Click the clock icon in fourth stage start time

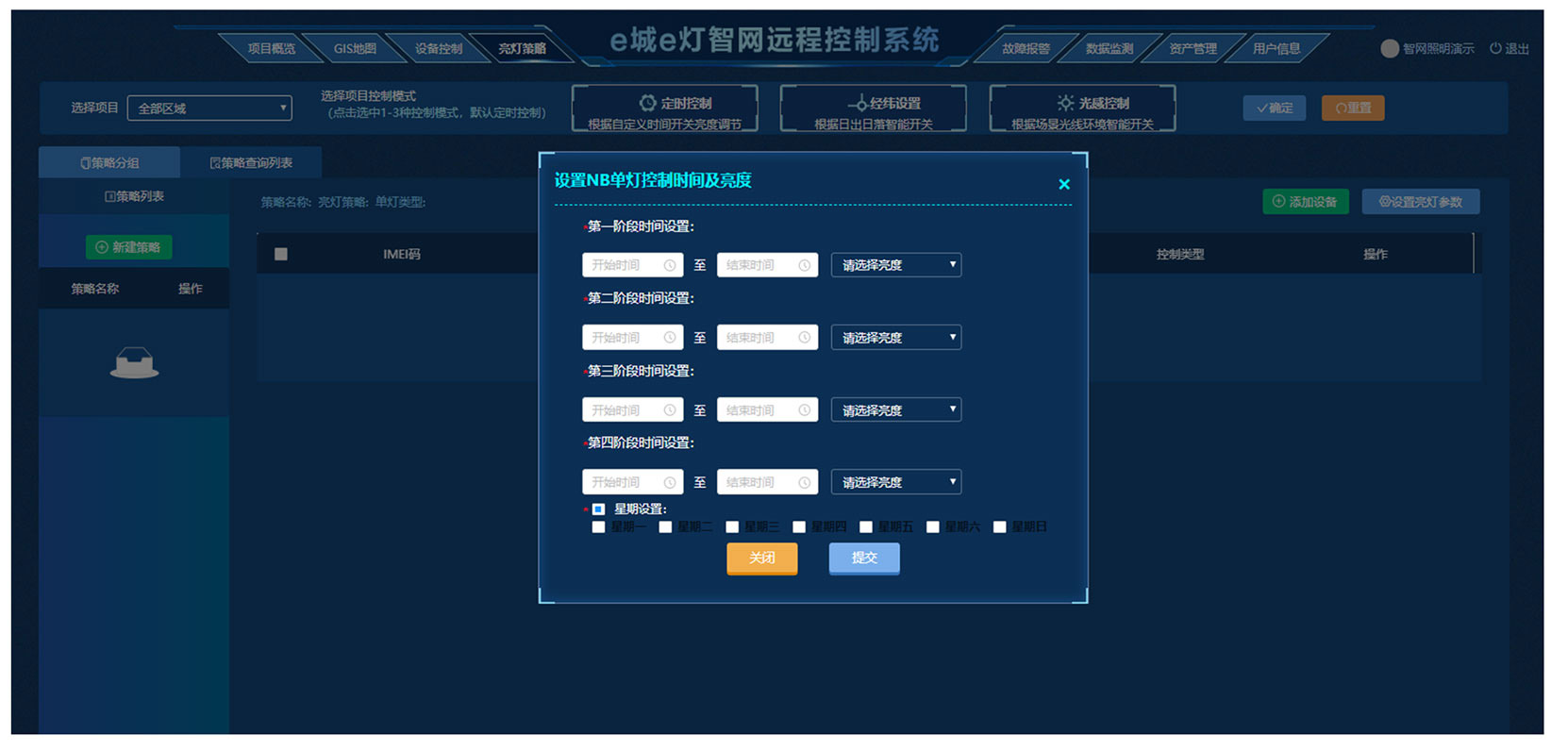click(670, 482)
